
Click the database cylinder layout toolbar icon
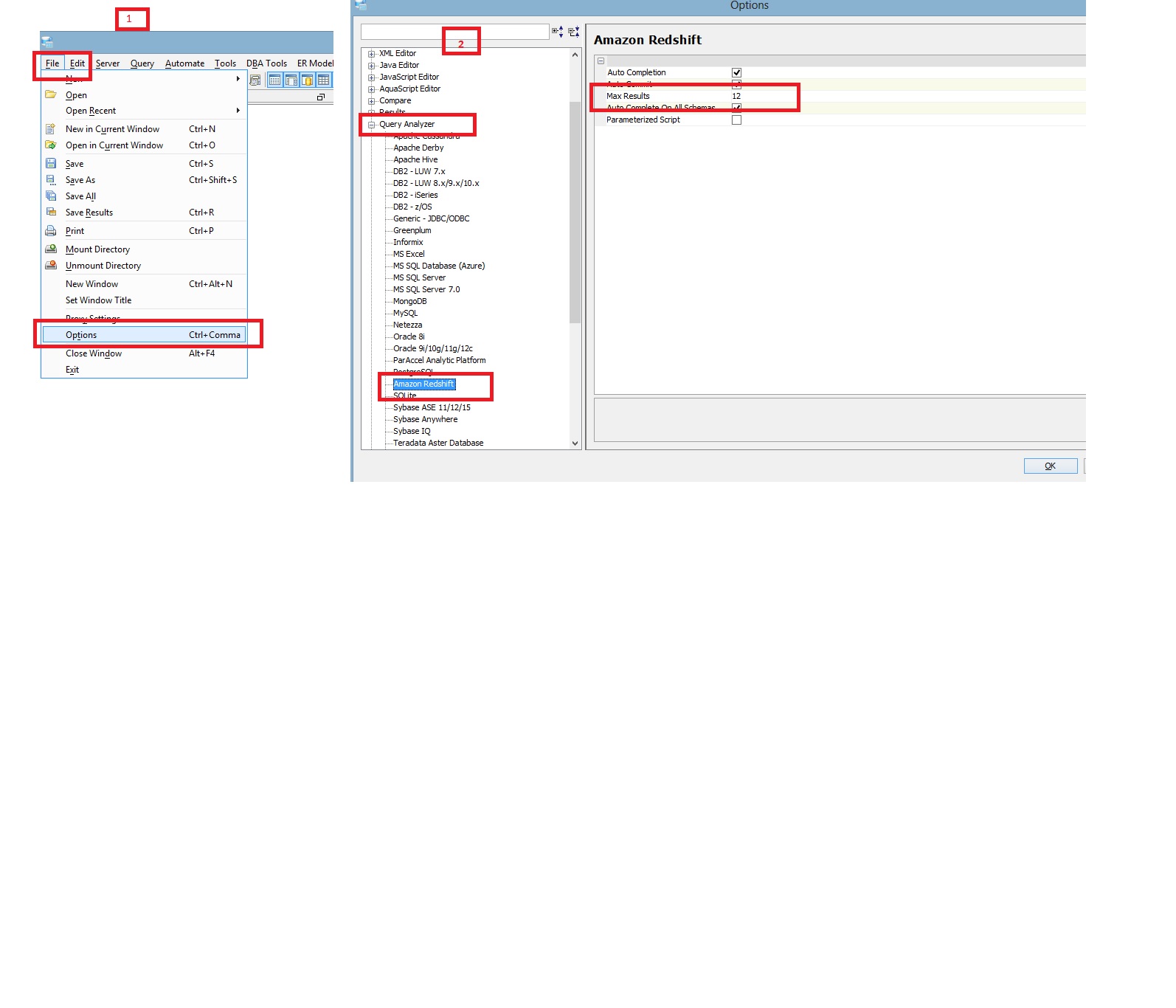(x=307, y=80)
